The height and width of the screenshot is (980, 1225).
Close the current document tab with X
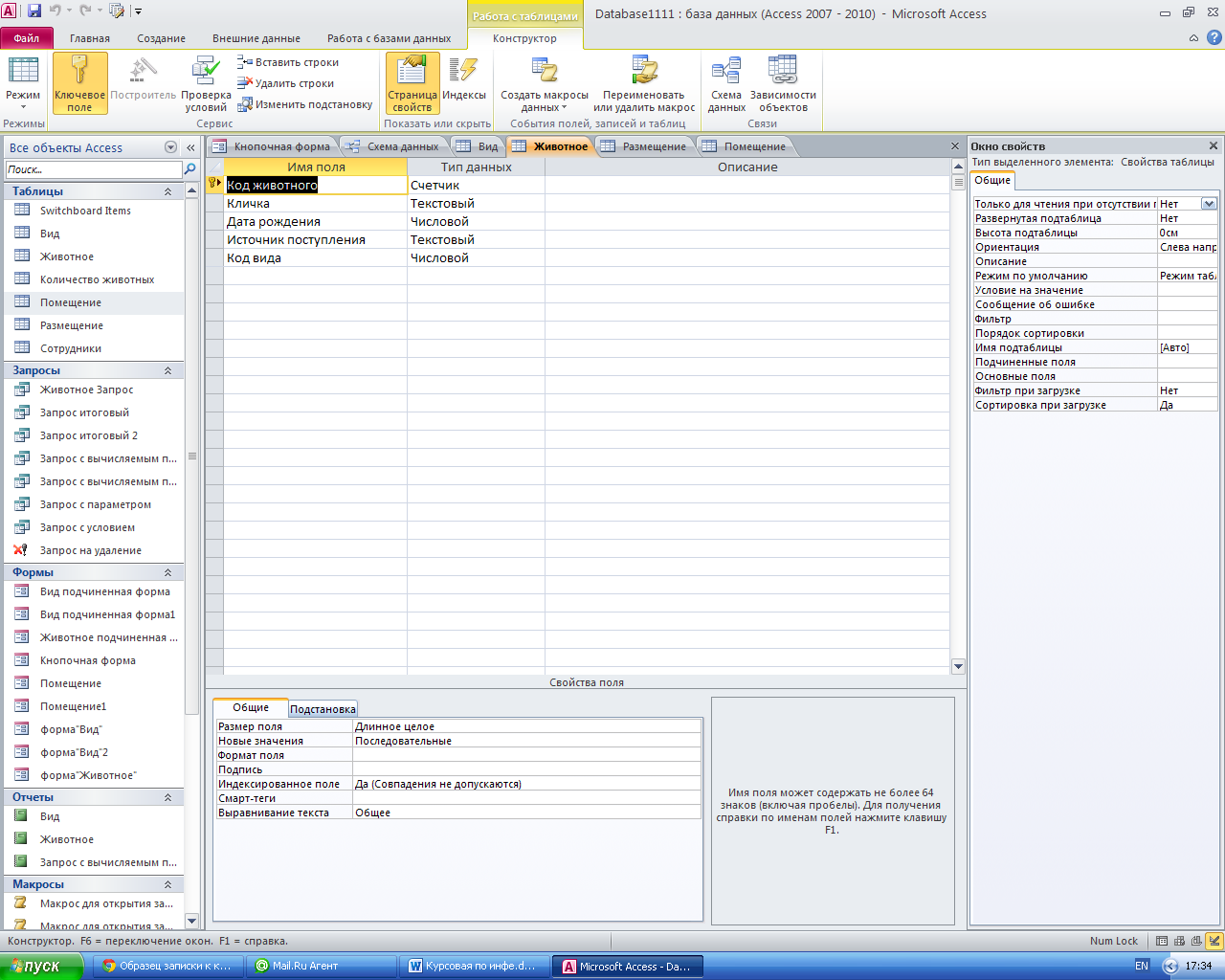[x=954, y=146]
